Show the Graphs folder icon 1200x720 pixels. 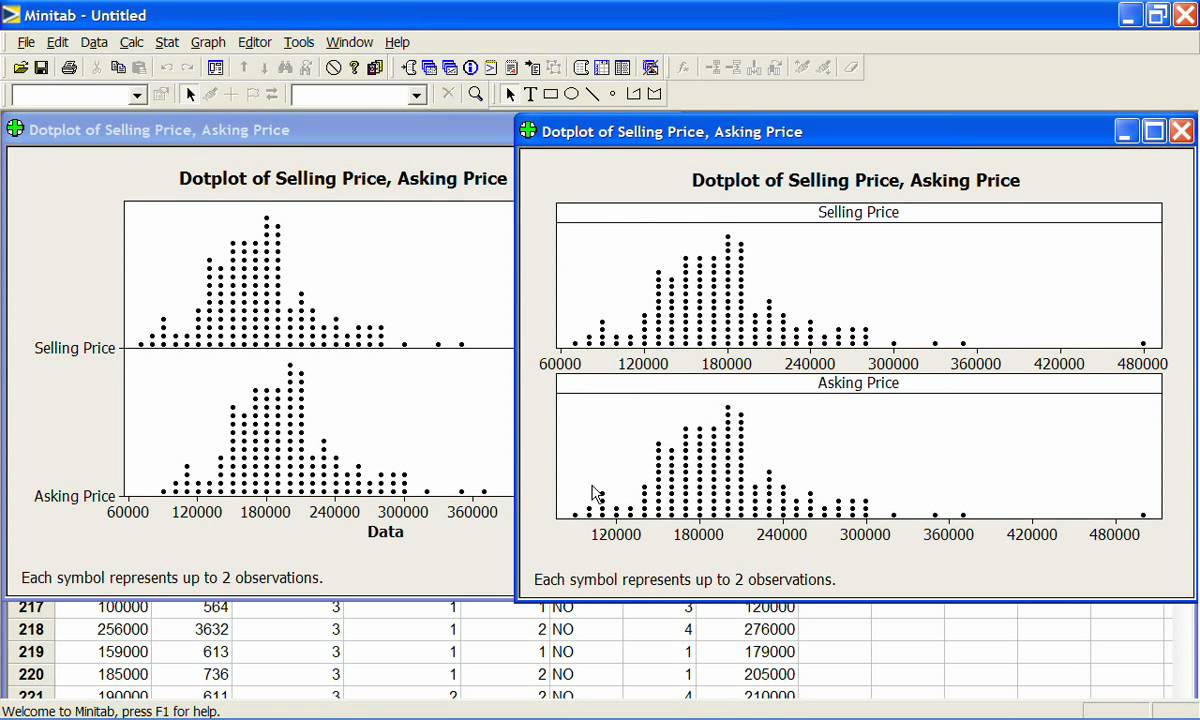pos(449,68)
